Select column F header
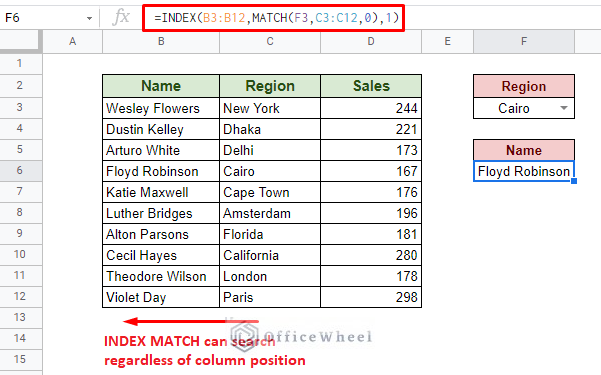 (x=524, y=41)
